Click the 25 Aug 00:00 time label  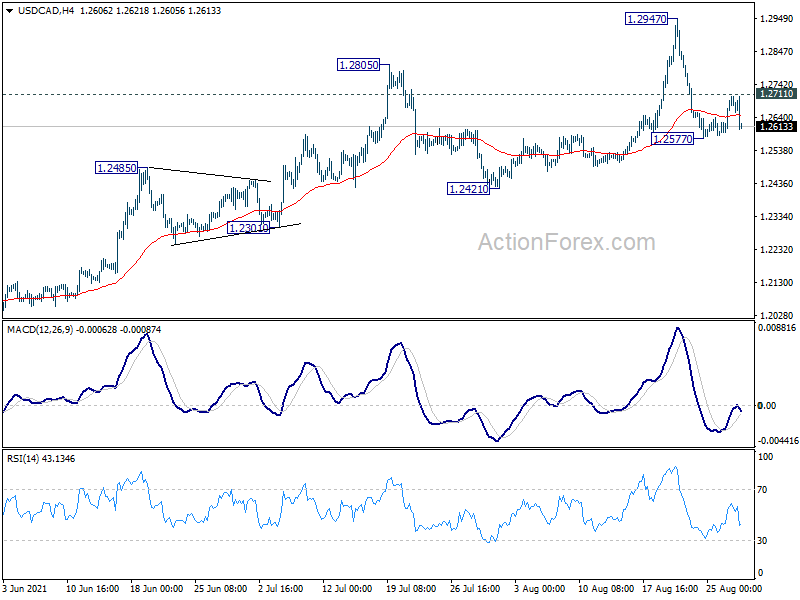734,588
